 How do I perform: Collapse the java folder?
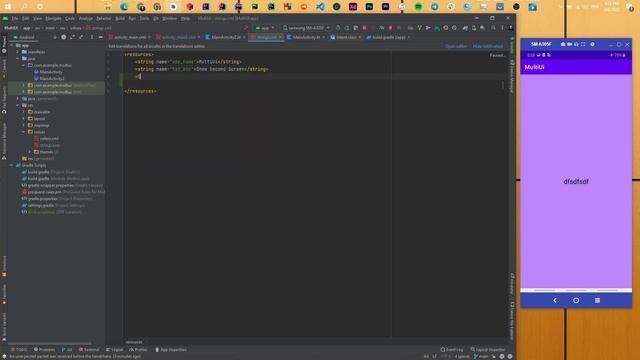tap(18, 58)
